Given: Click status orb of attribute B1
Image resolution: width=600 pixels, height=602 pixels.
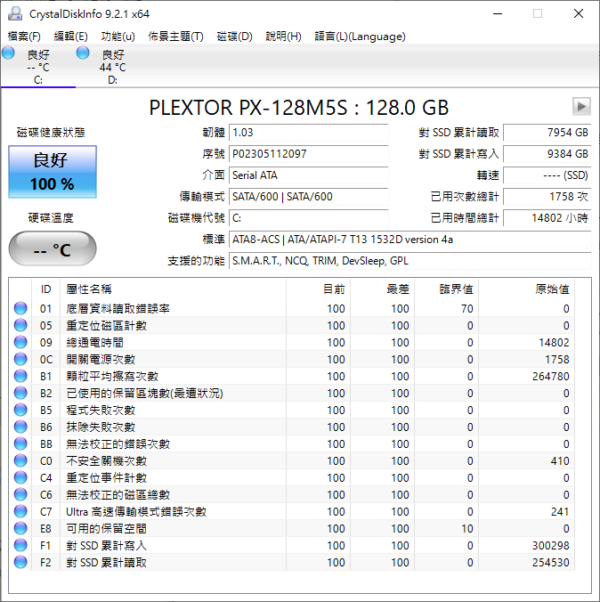Looking at the screenshot, I should [x=20, y=376].
